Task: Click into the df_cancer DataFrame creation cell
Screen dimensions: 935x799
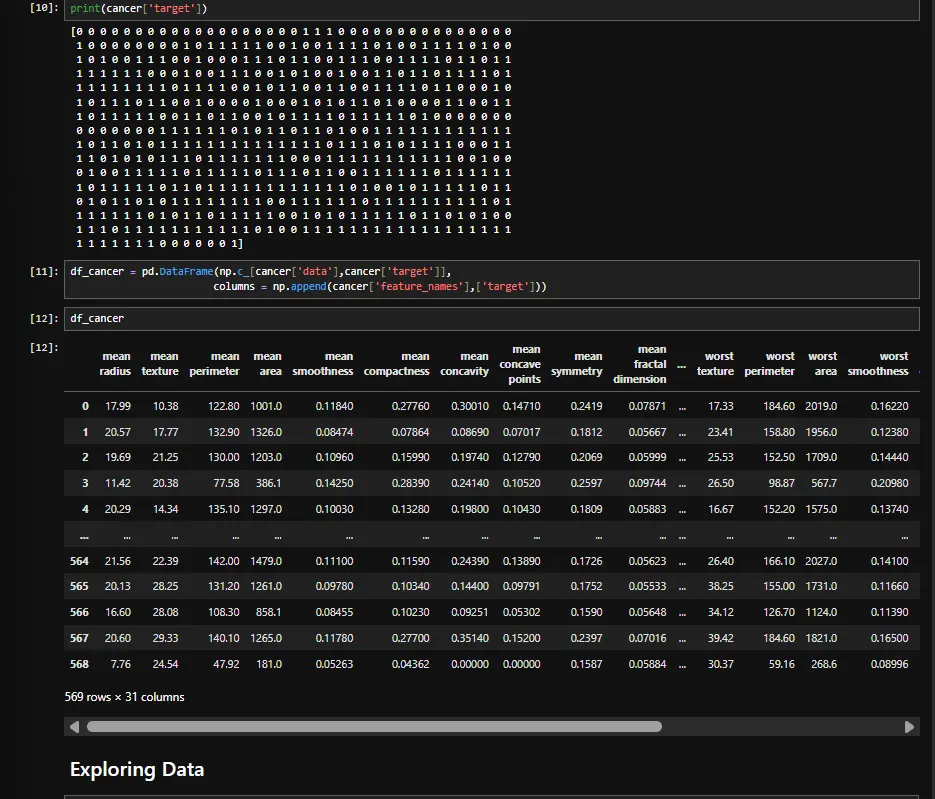Action: click(491, 279)
